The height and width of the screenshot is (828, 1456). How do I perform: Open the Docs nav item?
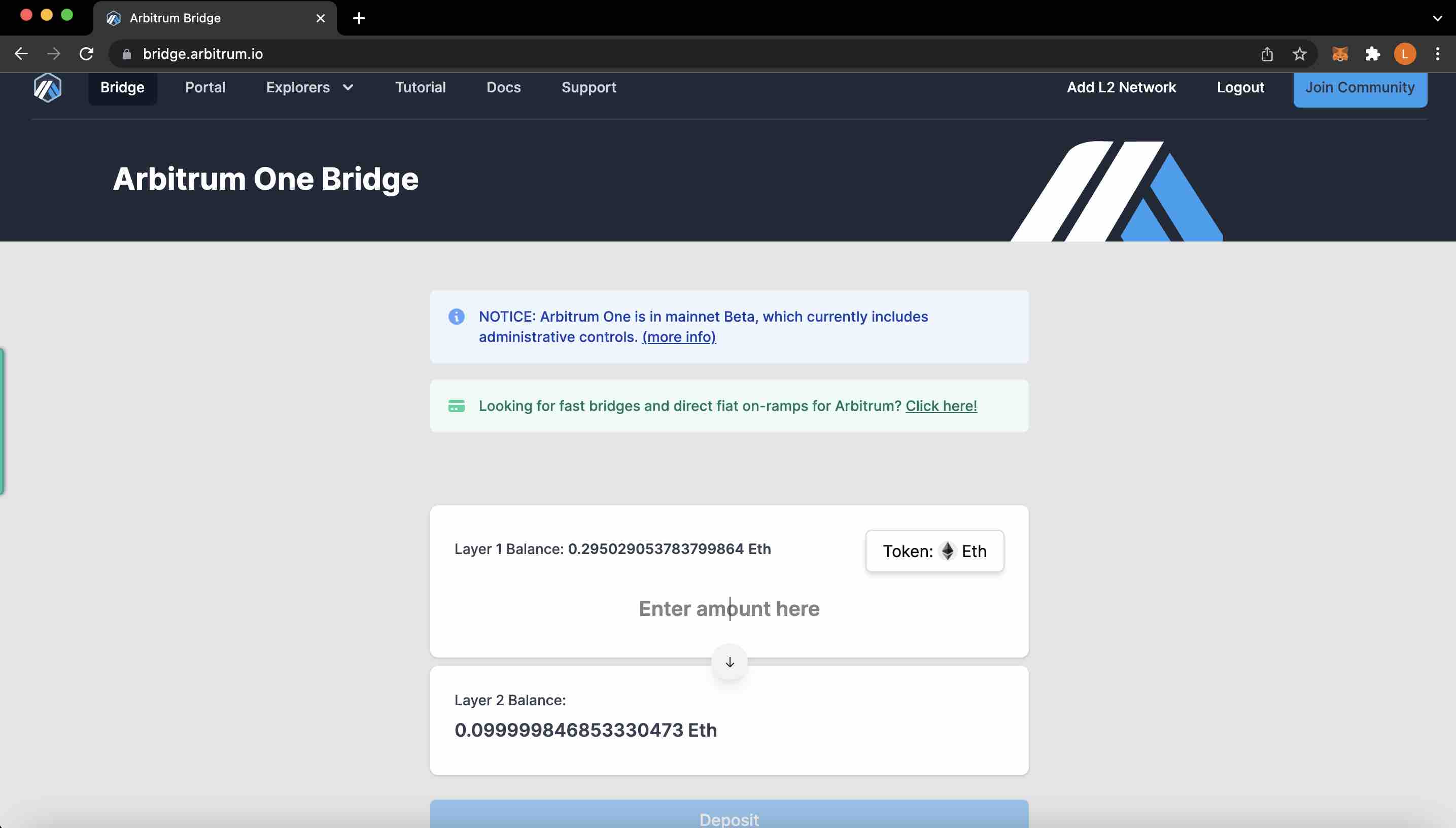pos(504,88)
